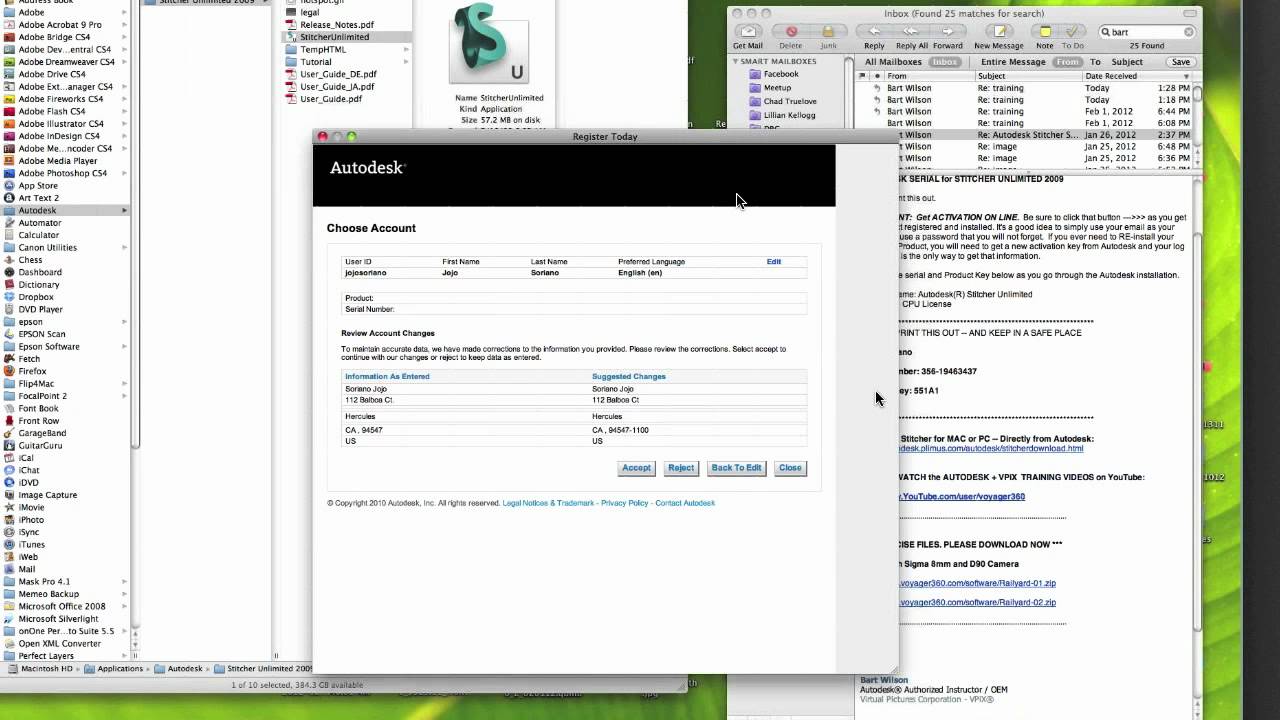Click the To Do checkmark icon

pos(1072,32)
